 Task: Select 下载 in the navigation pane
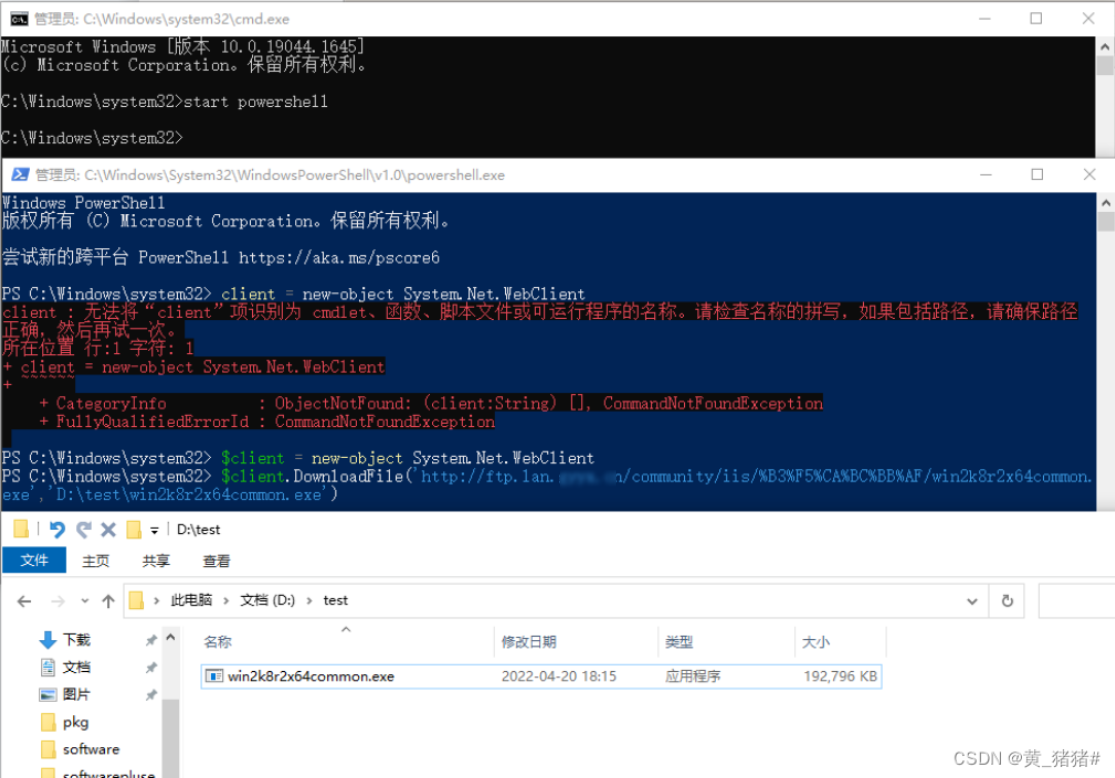76,639
